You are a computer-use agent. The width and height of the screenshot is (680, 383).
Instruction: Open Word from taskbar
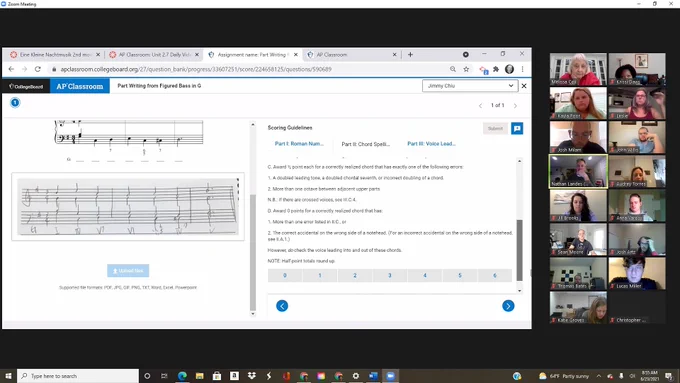point(373,376)
